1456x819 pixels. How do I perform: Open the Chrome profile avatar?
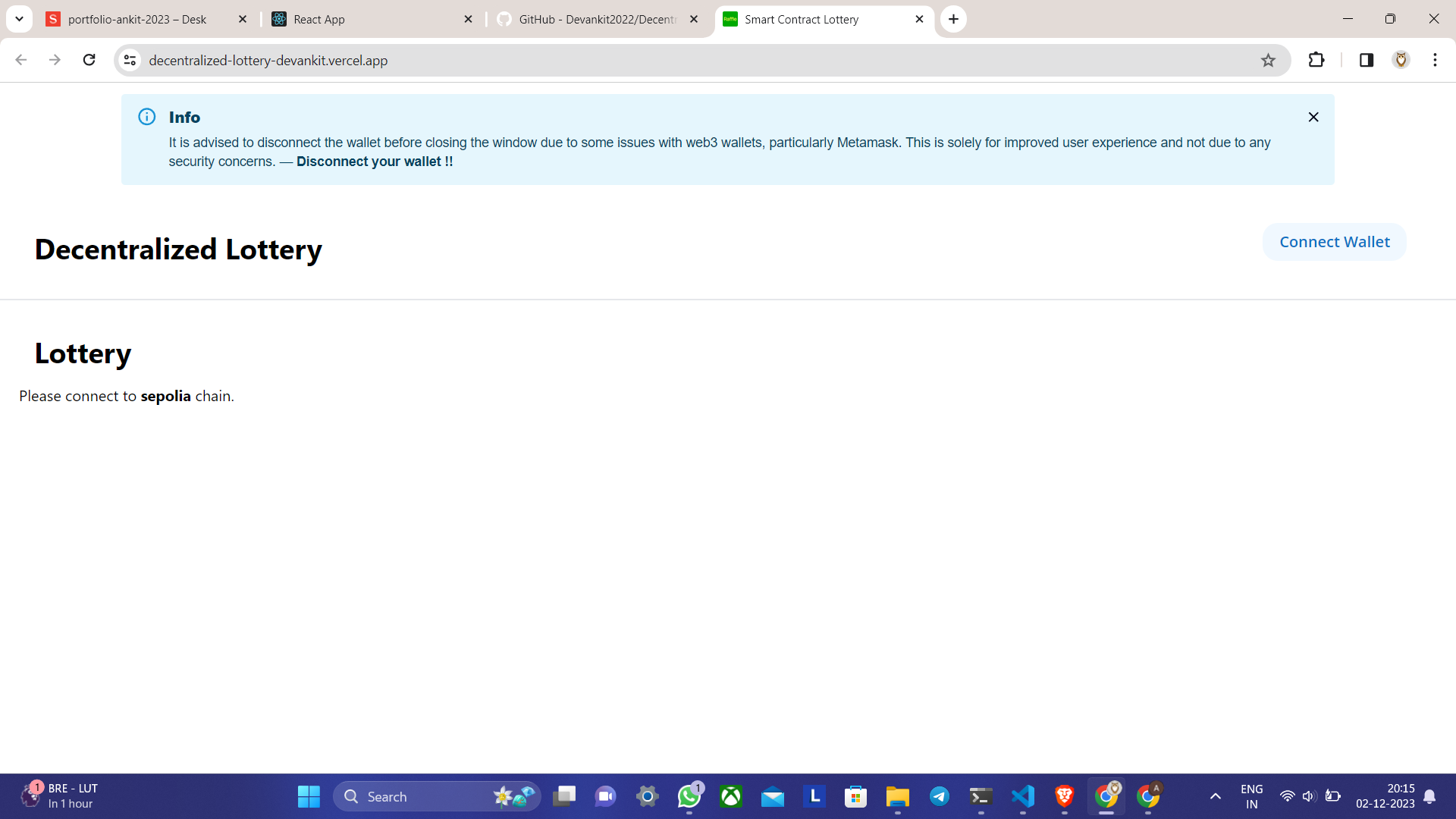[1401, 60]
